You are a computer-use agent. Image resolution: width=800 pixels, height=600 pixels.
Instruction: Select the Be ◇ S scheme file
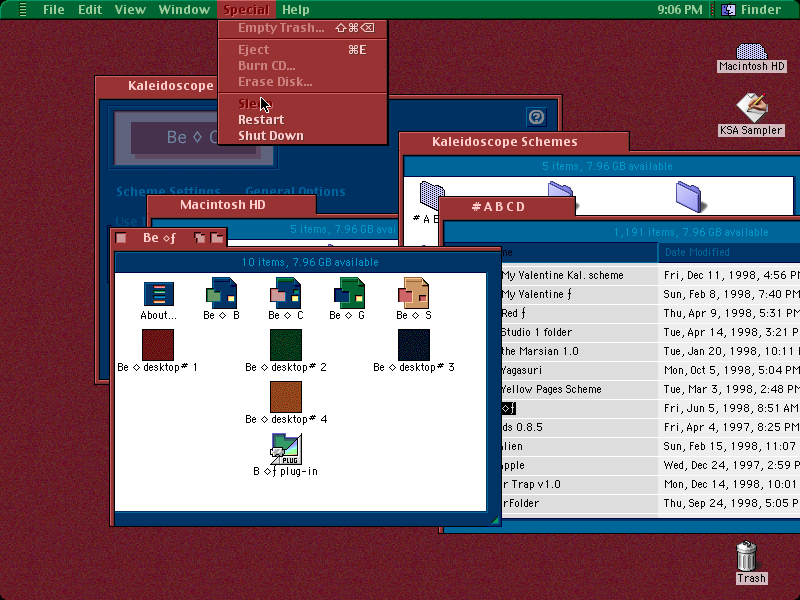(413, 293)
